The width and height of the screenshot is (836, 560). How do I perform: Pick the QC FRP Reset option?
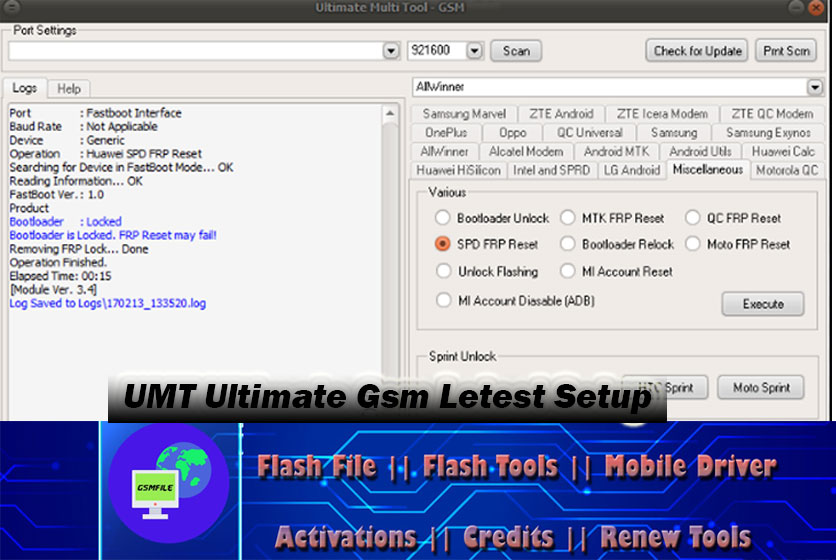tap(693, 218)
